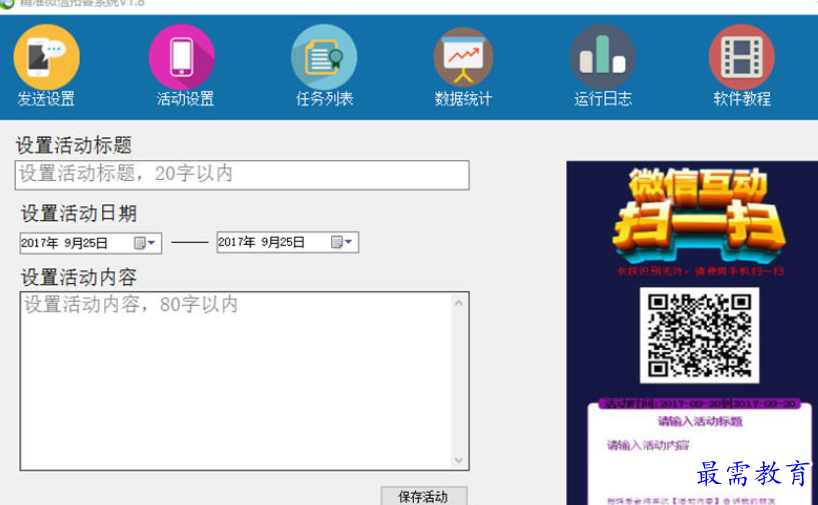This screenshot has width=818, height=505.
Task: Click 请输入活动标题 in the preview
Action: pos(700,422)
